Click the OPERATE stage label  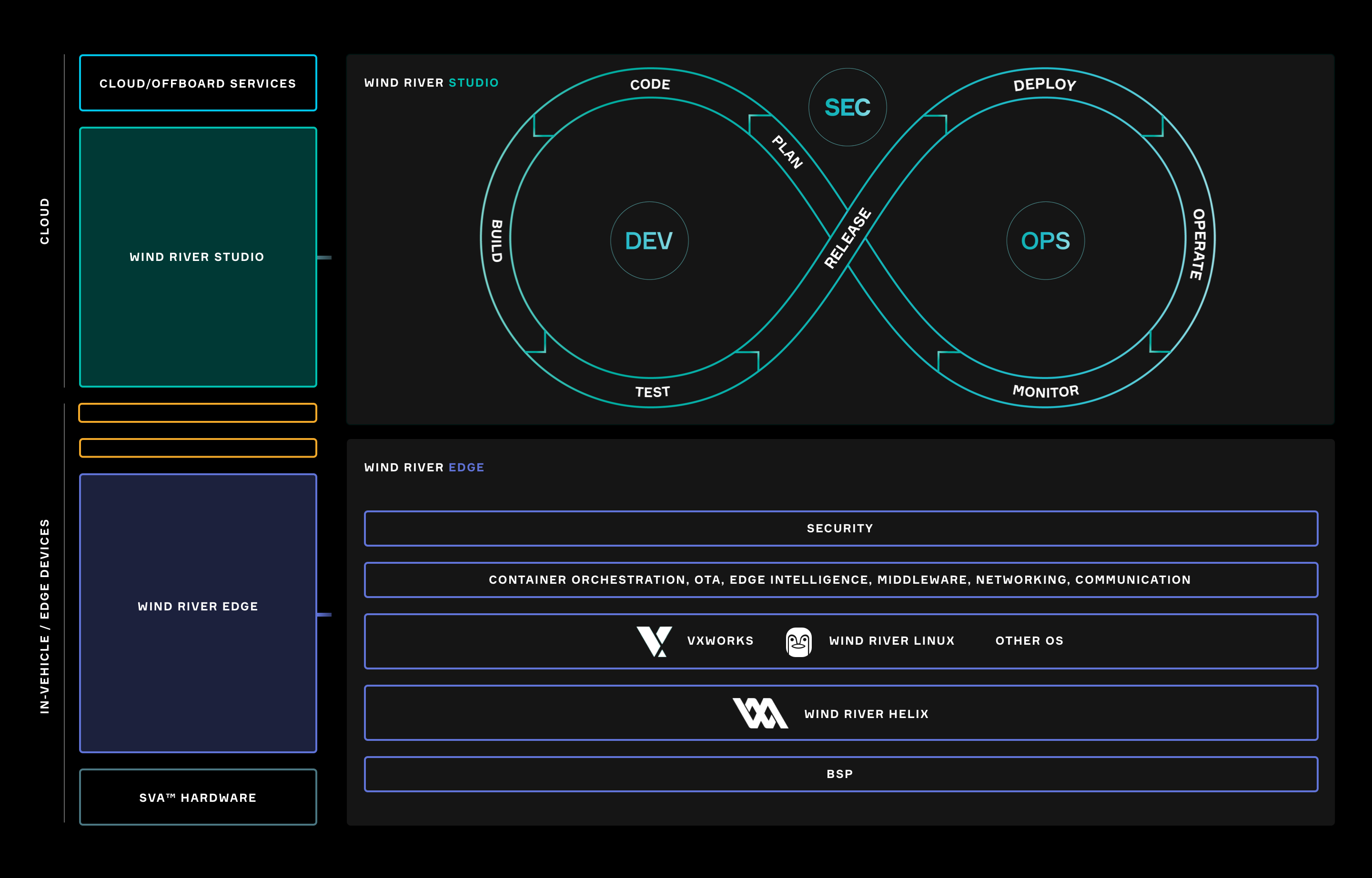(1198, 244)
